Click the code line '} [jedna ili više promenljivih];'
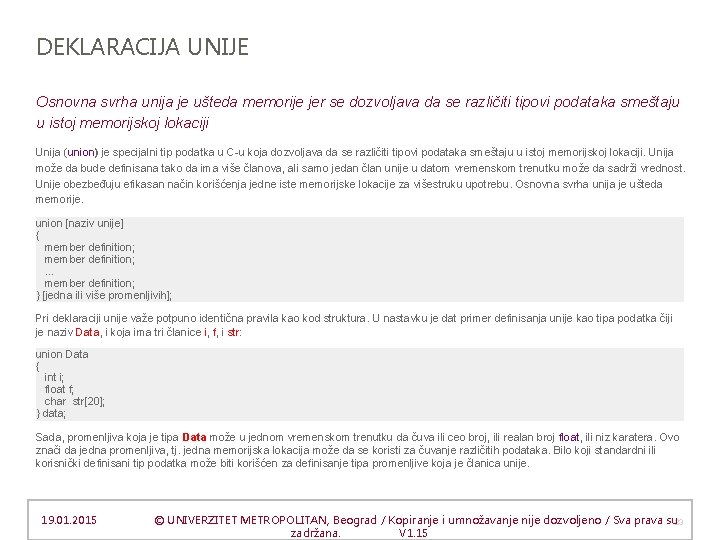The height and width of the screenshot is (540, 720). click(x=103, y=295)
